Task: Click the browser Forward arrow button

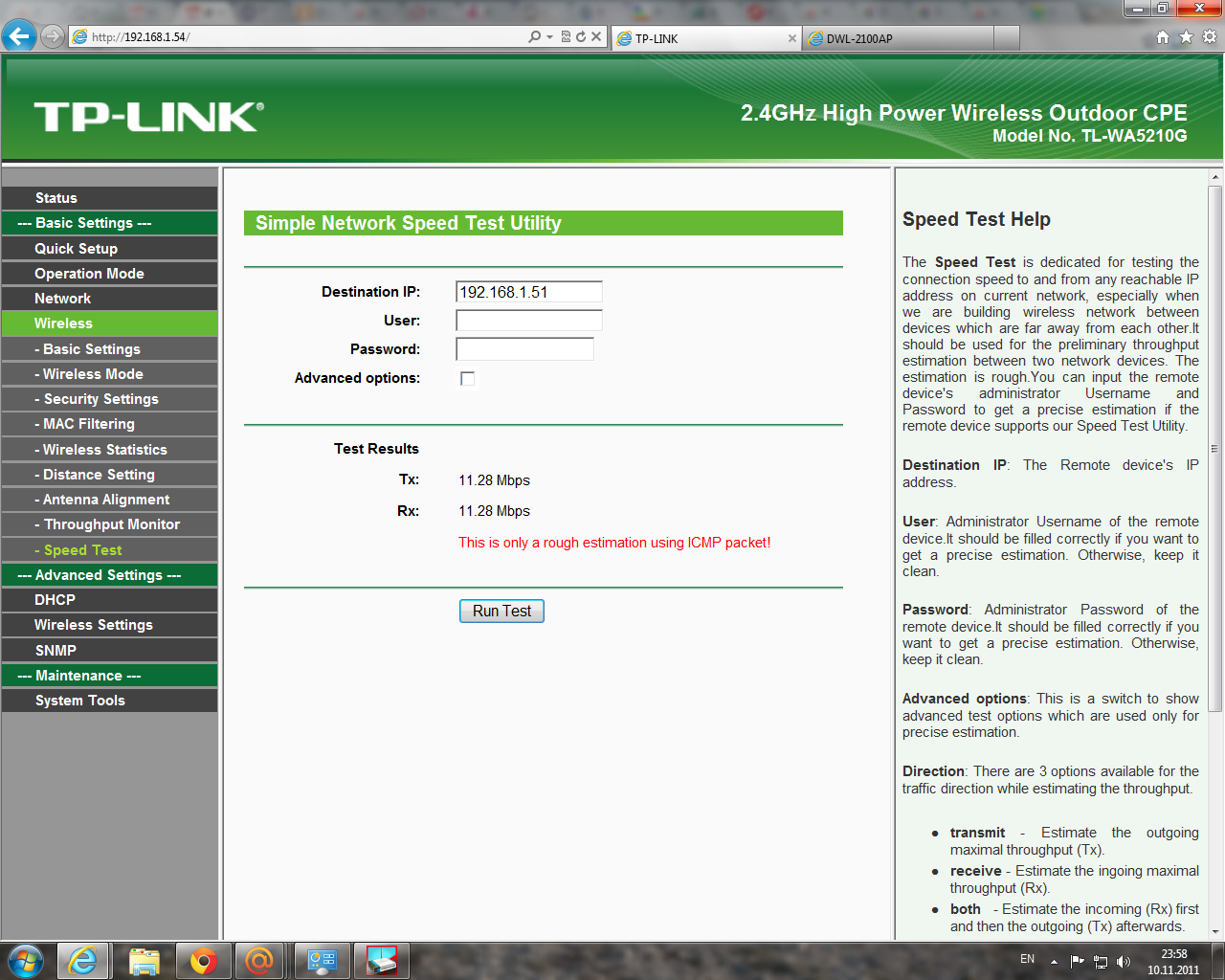Action: pos(53,36)
